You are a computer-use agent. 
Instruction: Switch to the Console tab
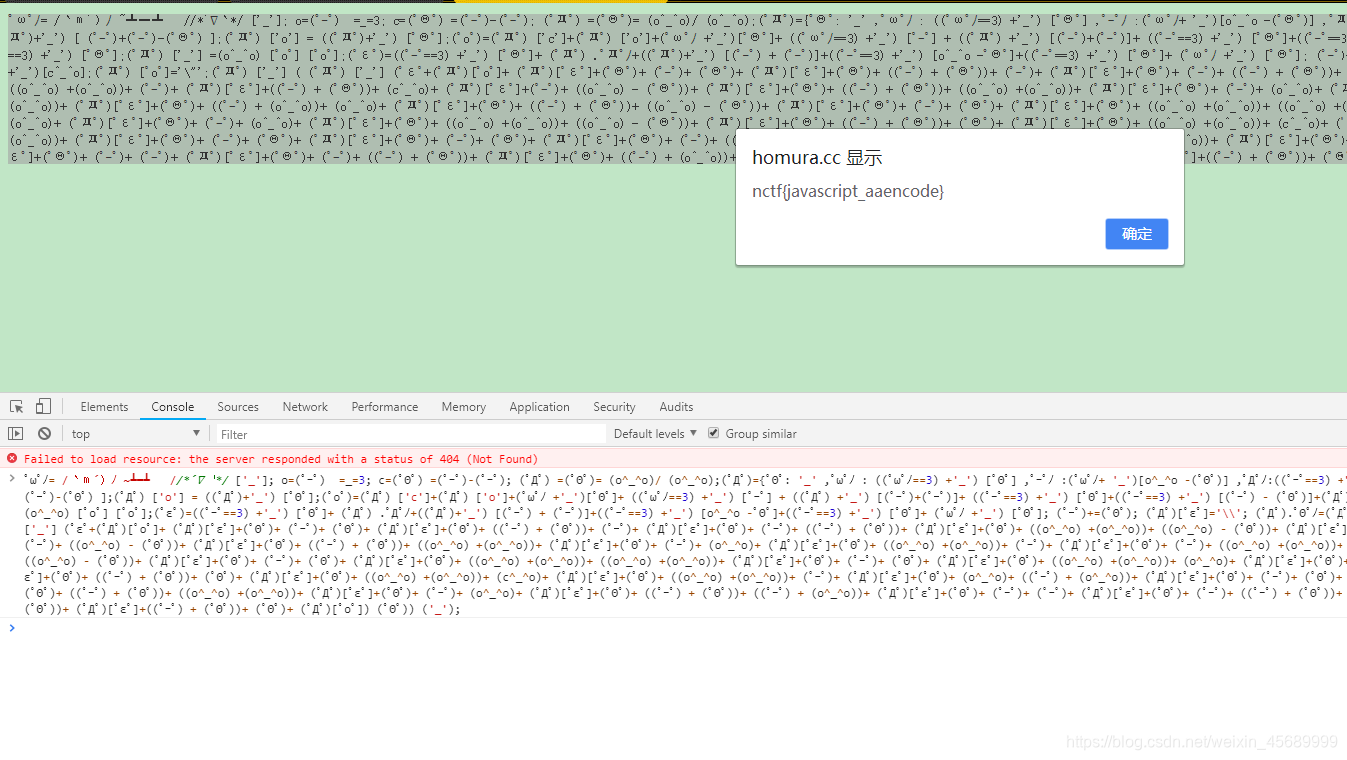(x=173, y=407)
